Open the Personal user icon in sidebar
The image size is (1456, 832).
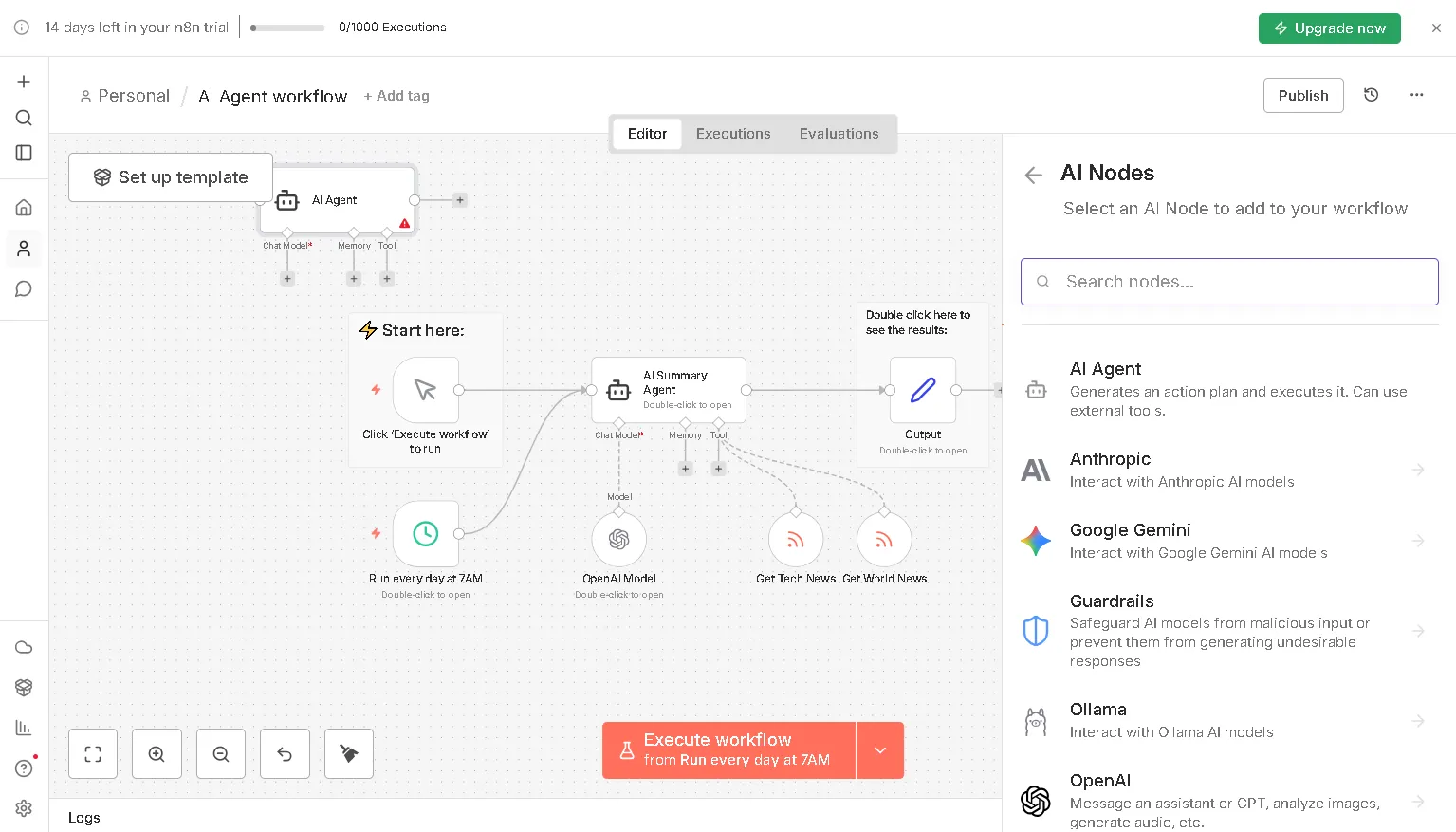[x=24, y=249]
